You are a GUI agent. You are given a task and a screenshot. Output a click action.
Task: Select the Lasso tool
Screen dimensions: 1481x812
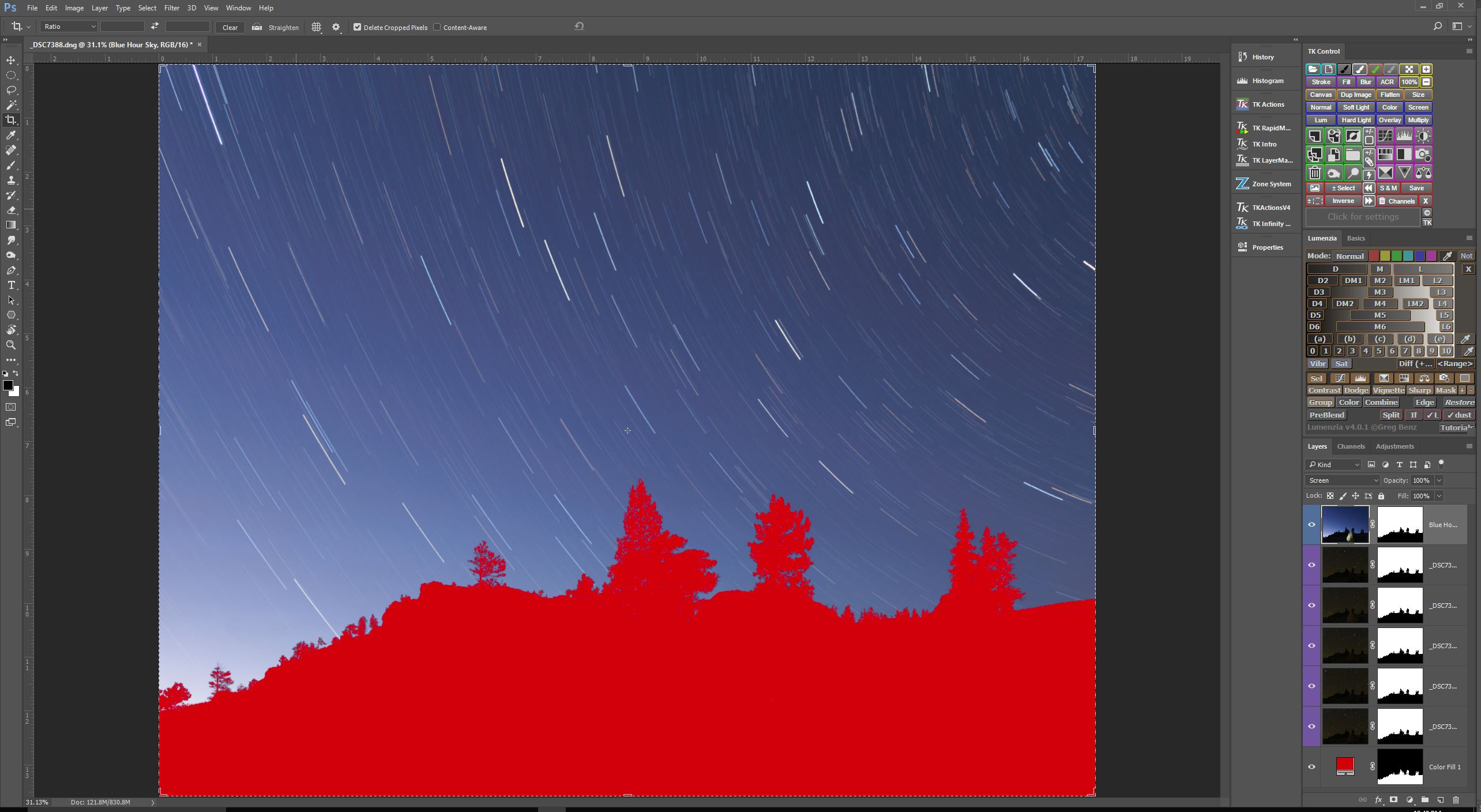coord(11,91)
